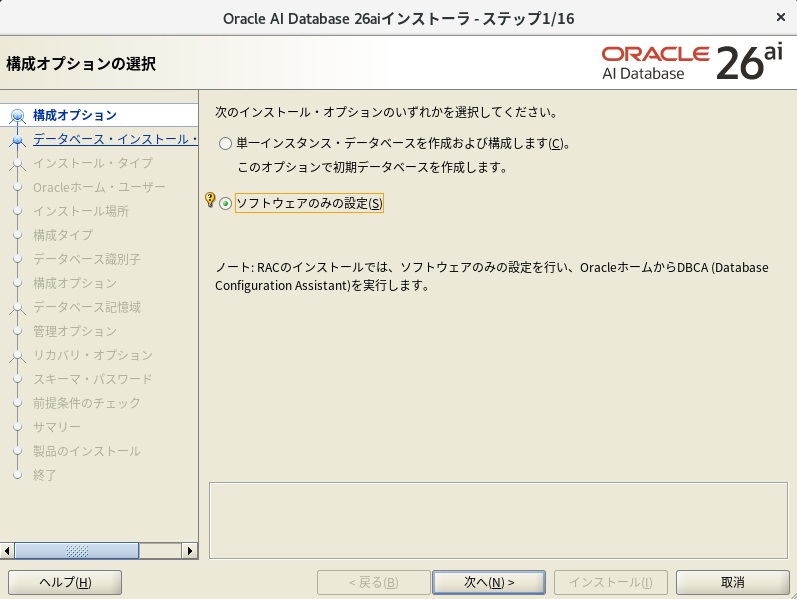
Task: Select the ソフトウェアのみの設定 radio option
Action: click(x=225, y=203)
